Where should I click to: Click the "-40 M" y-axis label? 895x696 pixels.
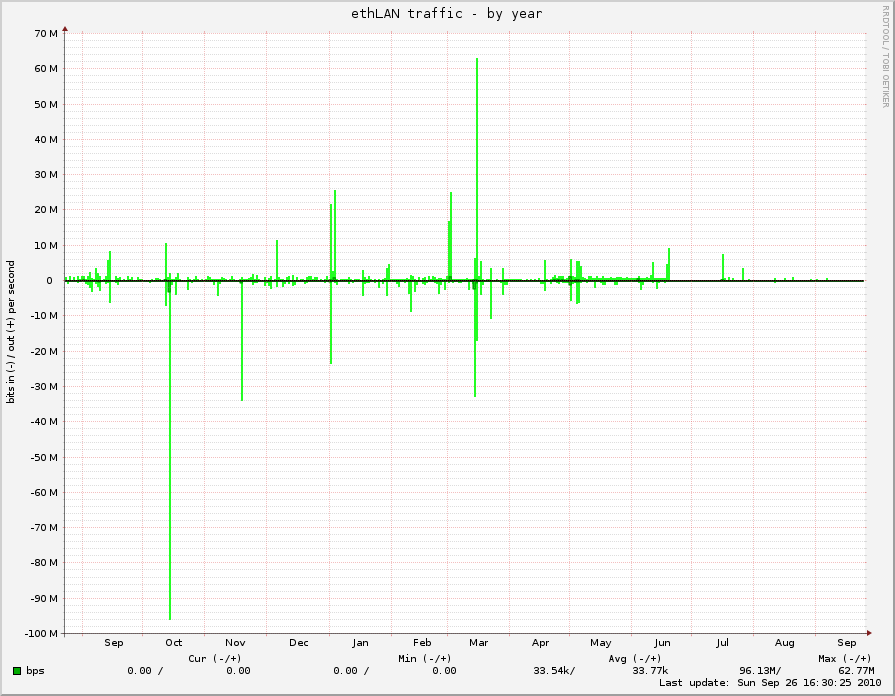(44, 422)
